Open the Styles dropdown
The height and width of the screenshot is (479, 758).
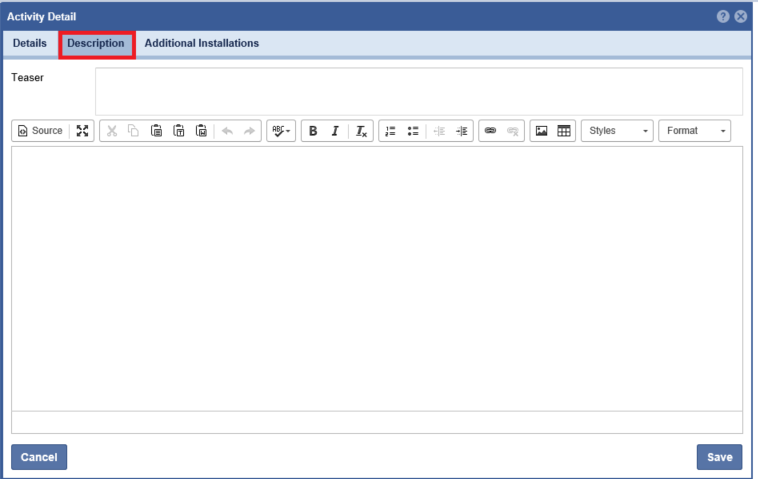(617, 131)
